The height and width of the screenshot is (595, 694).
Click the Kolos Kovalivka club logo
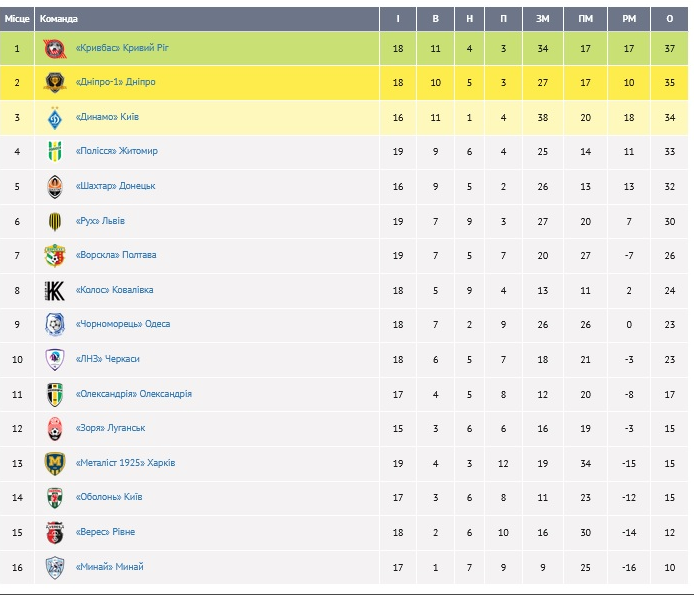(54, 290)
